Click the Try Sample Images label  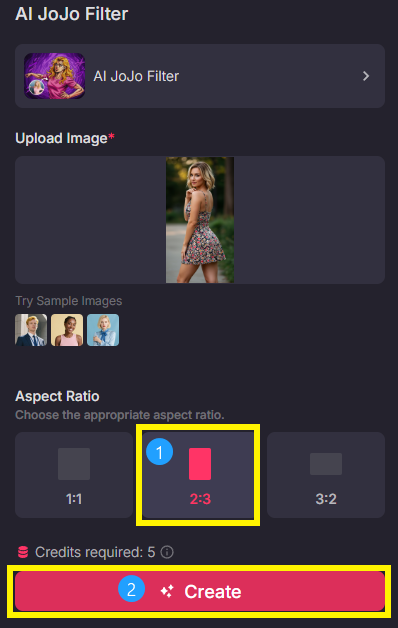click(x=68, y=301)
